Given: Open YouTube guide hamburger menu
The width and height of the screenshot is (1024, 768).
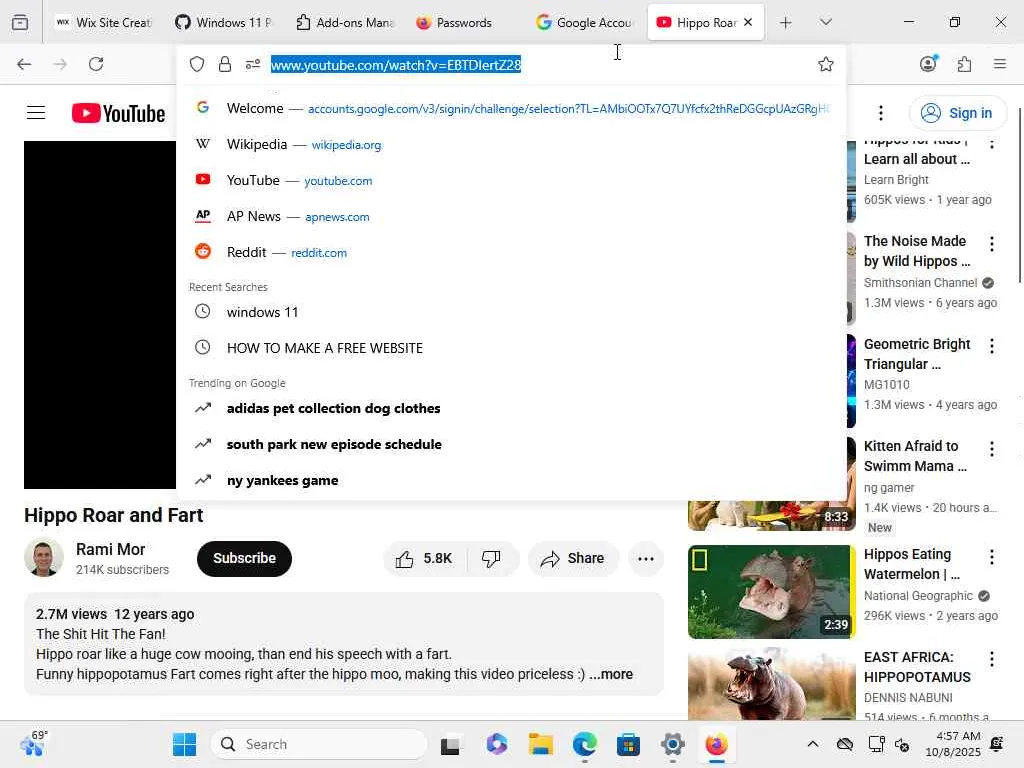Looking at the screenshot, I should coord(36,113).
